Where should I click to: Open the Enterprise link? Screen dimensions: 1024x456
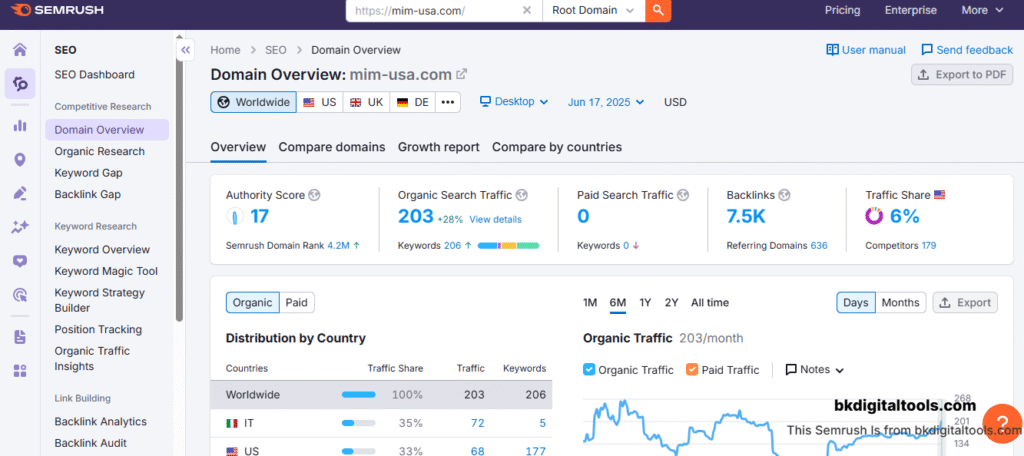coord(910,10)
